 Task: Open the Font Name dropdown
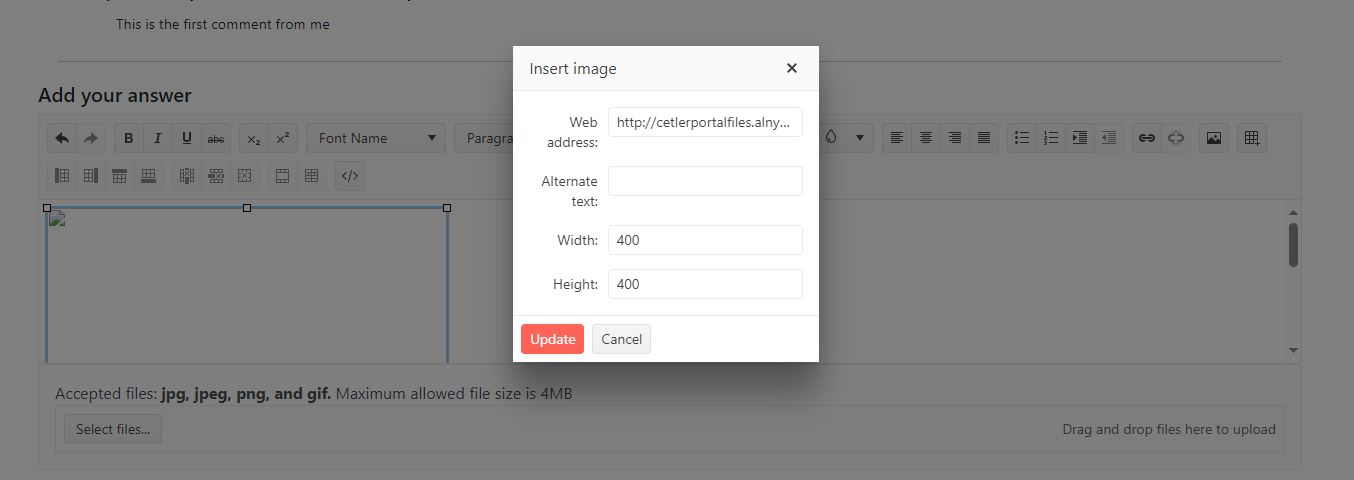click(x=376, y=138)
